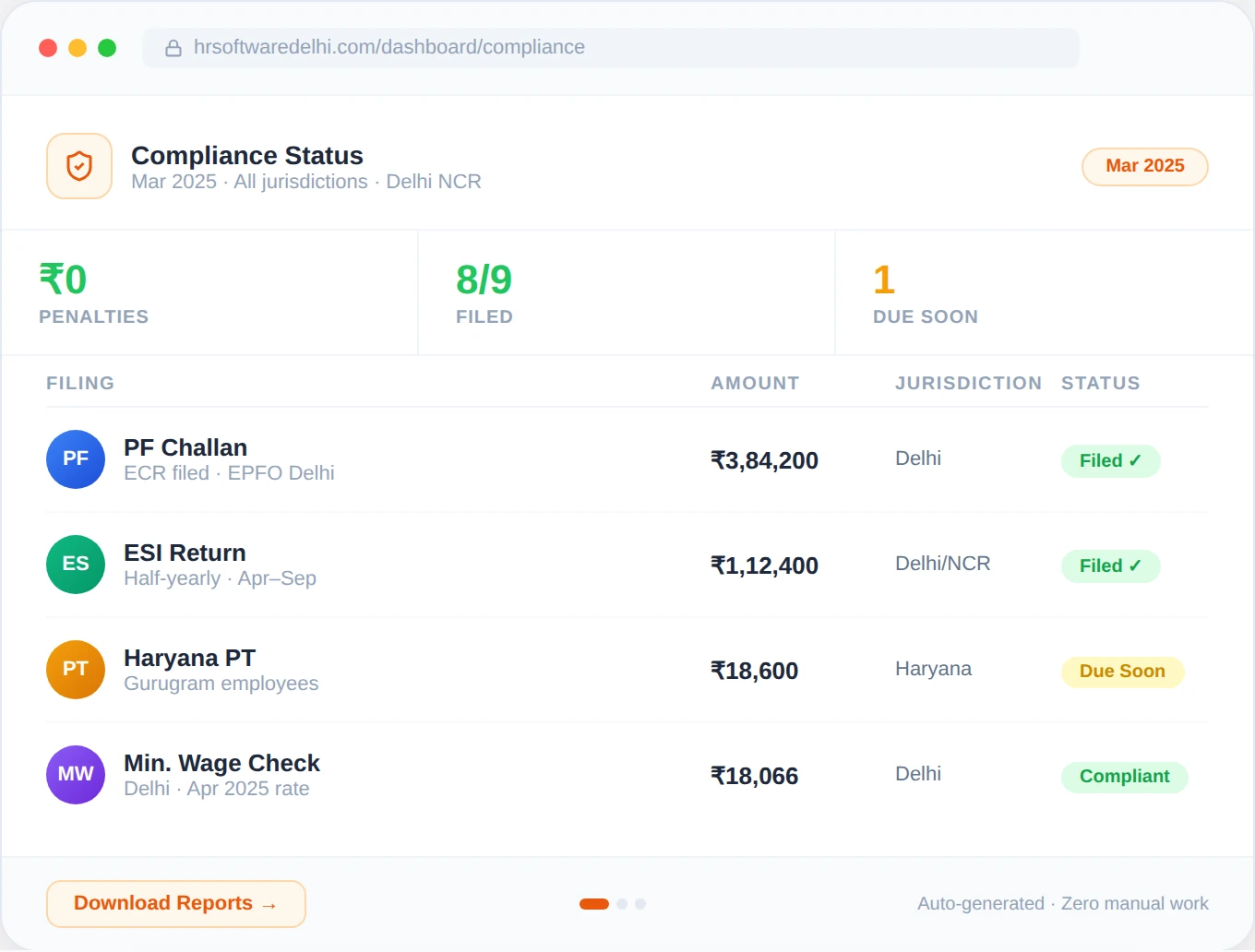Expand the PF Challan filing row
The image size is (1255, 952).
click(554, 459)
